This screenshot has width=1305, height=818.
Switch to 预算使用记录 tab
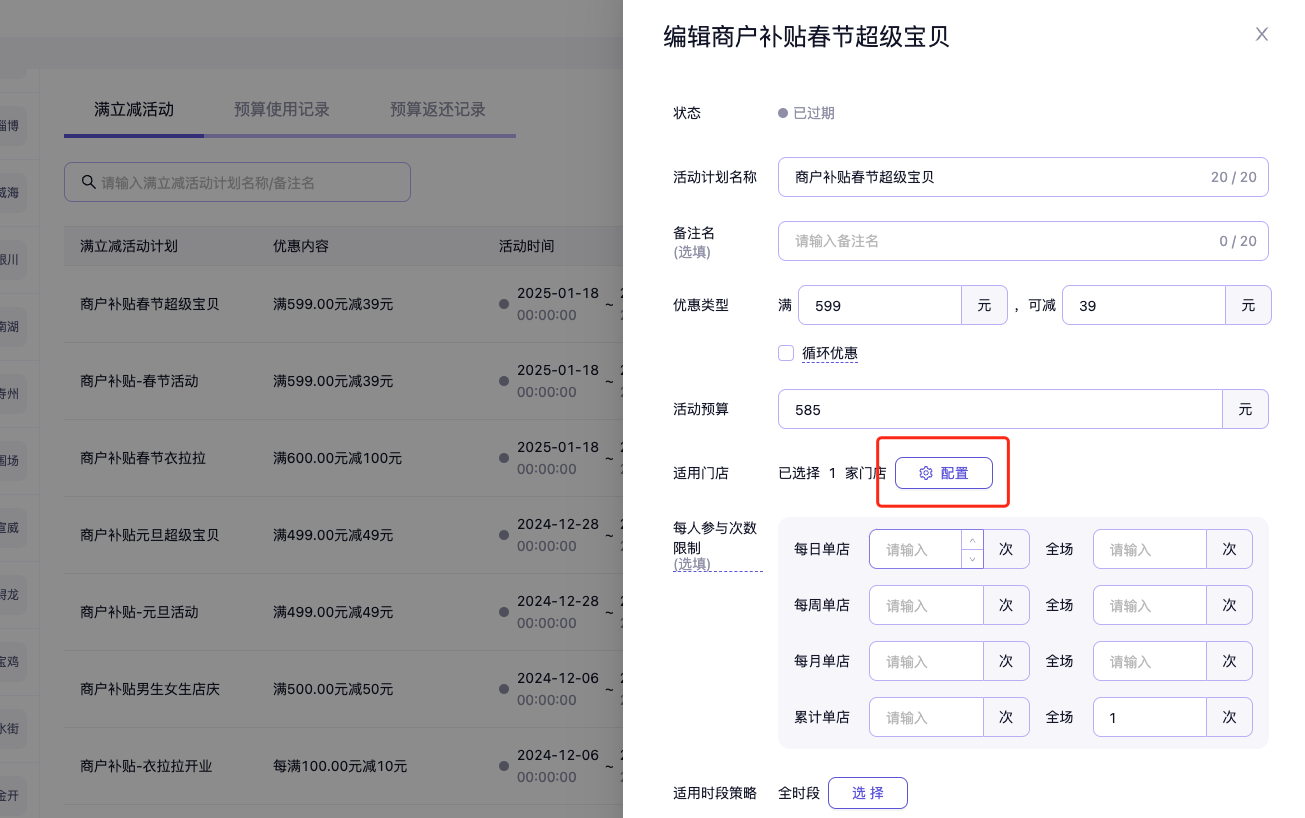pyautogui.click(x=281, y=109)
